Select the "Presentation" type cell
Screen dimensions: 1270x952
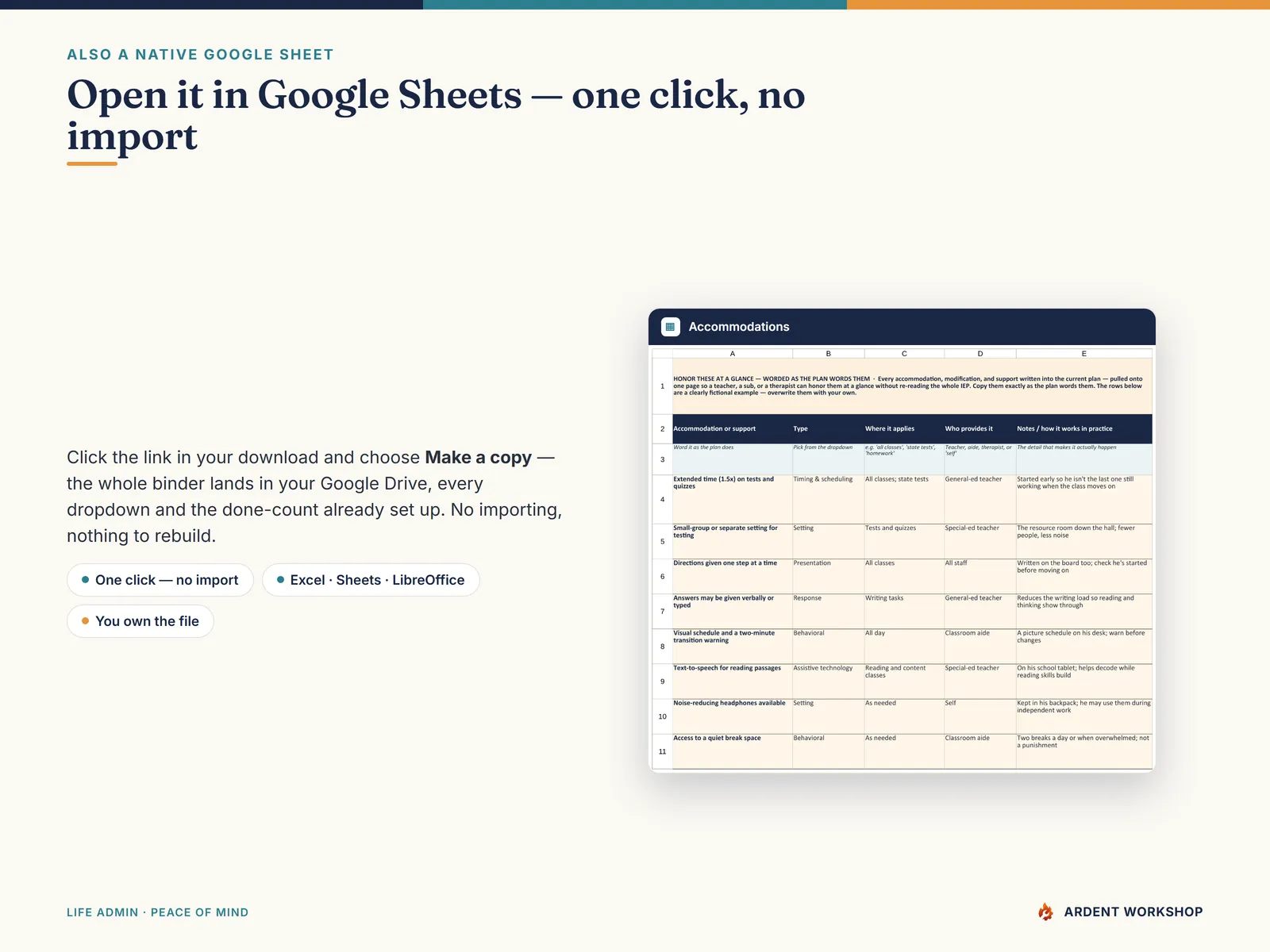[x=828, y=576]
